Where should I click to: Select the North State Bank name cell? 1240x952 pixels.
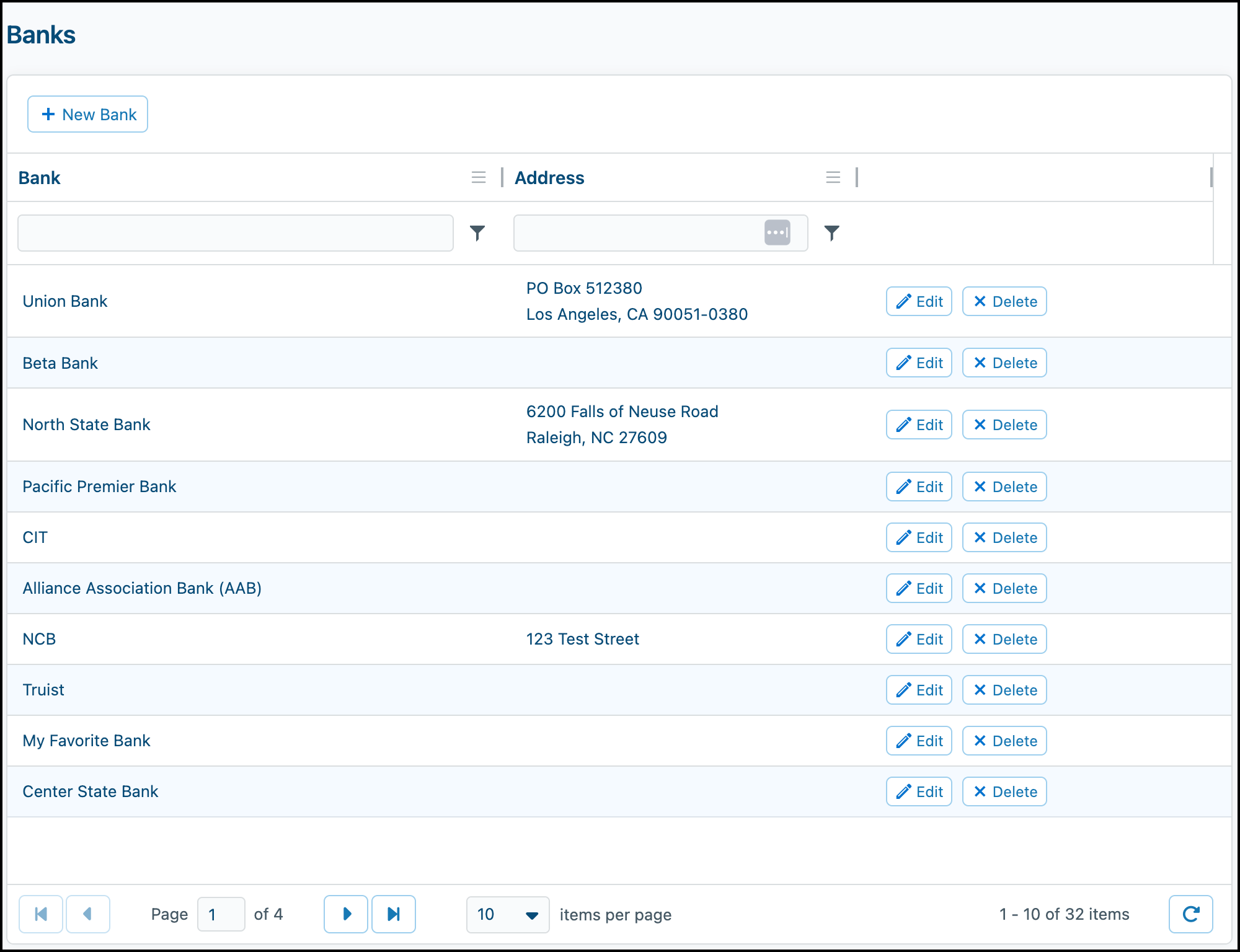(87, 425)
